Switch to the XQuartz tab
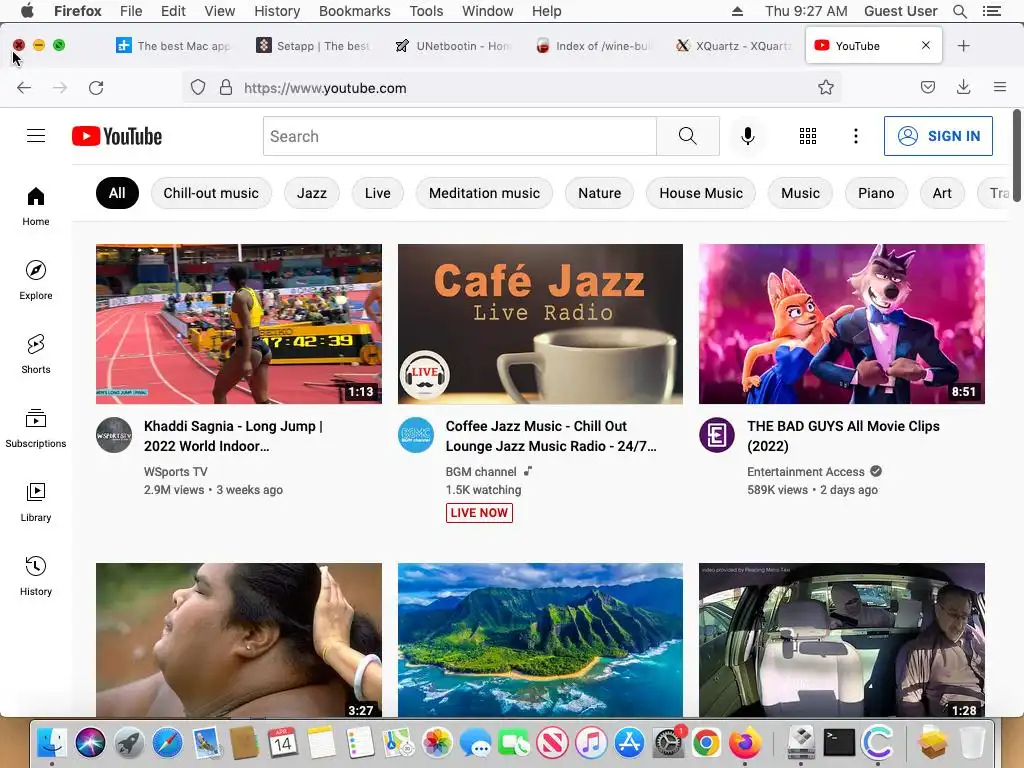The width and height of the screenshot is (1024, 768). [x=733, y=46]
